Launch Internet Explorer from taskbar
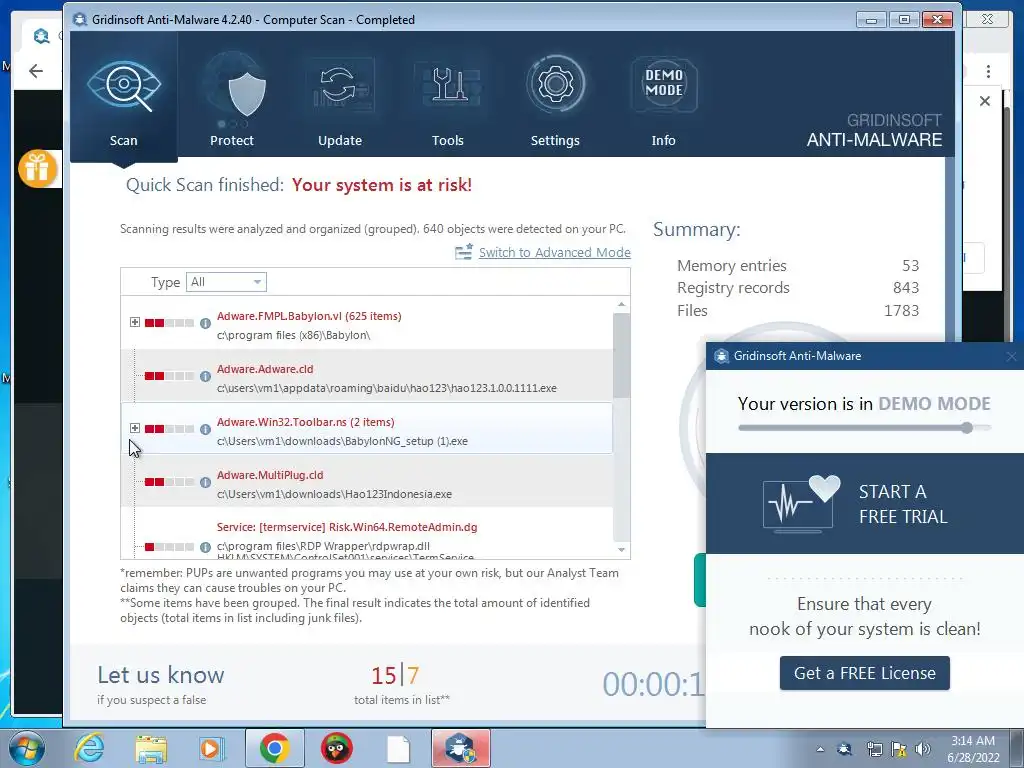 89,748
